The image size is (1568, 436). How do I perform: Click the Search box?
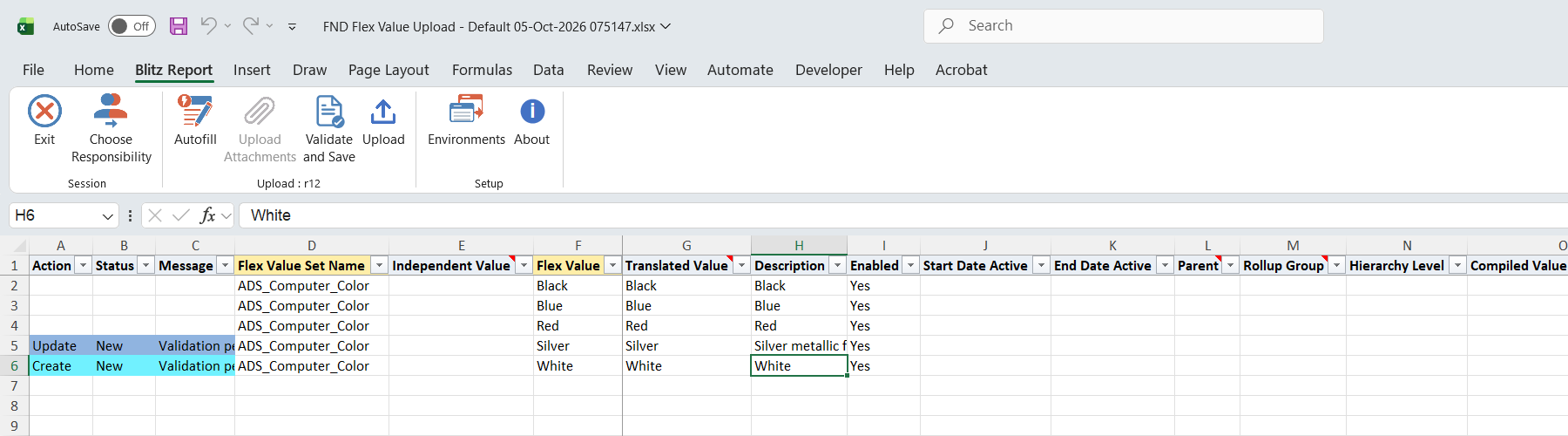pos(1124,26)
